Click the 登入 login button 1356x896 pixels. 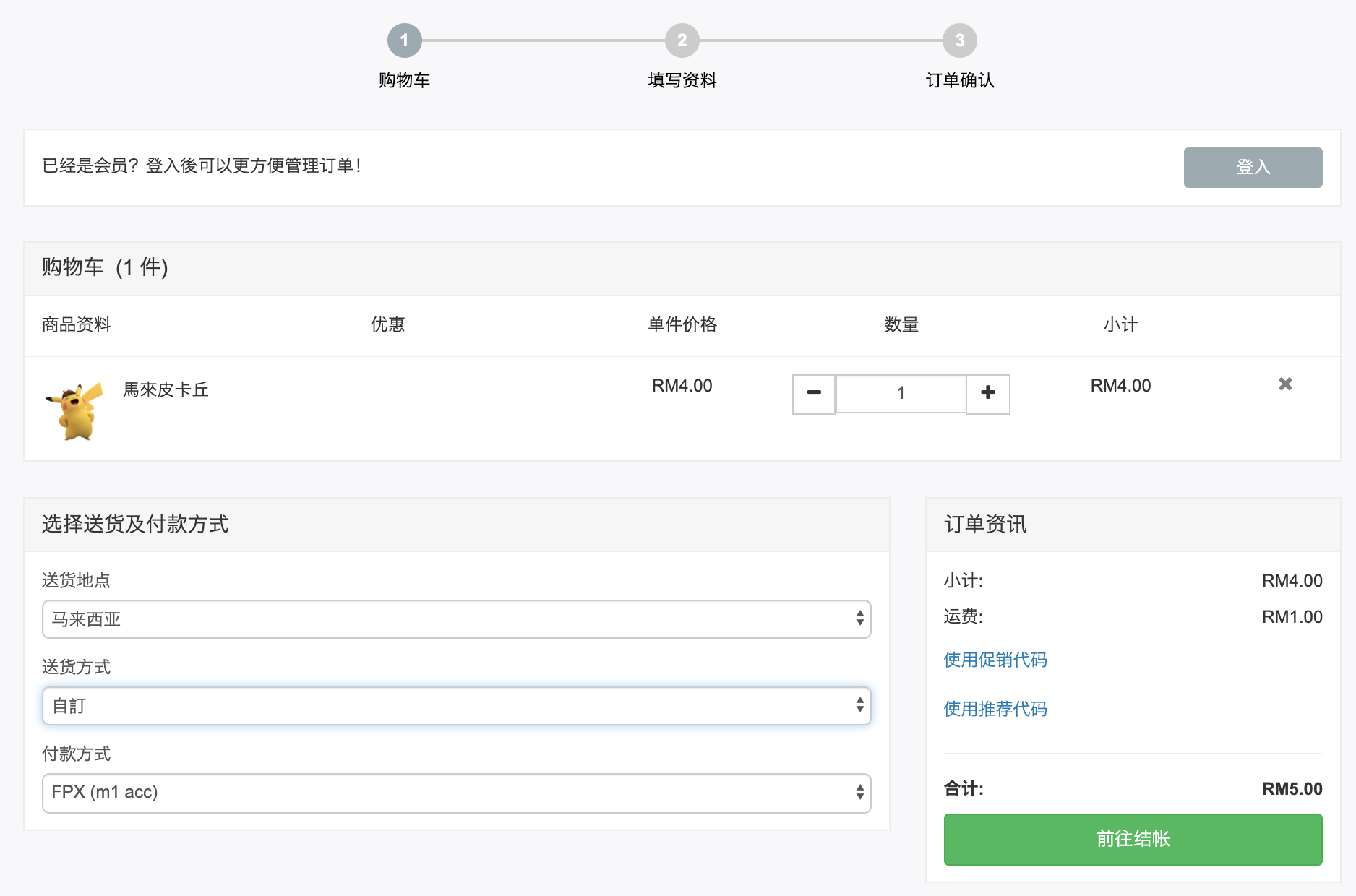tap(1253, 168)
